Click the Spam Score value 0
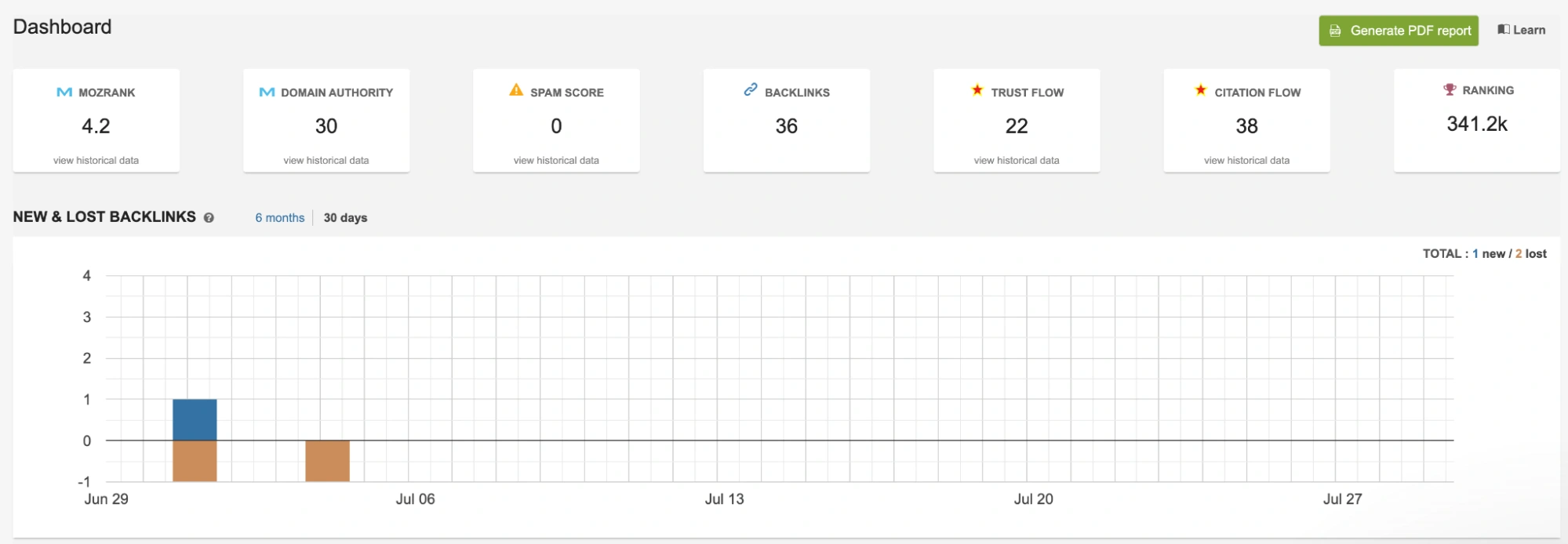The width and height of the screenshot is (1568, 544). pyautogui.click(x=556, y=126)
